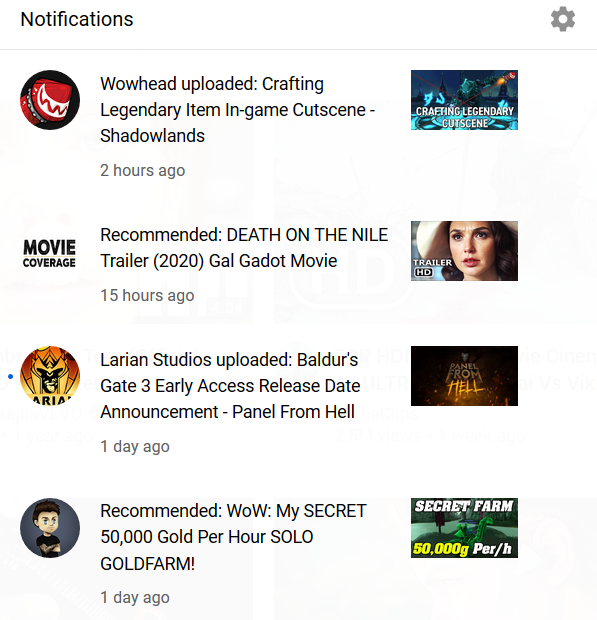The image size is (597, 620).
Task: Click the Notifications panel heading
Action: pyautogui.click(x=77, y=19)
